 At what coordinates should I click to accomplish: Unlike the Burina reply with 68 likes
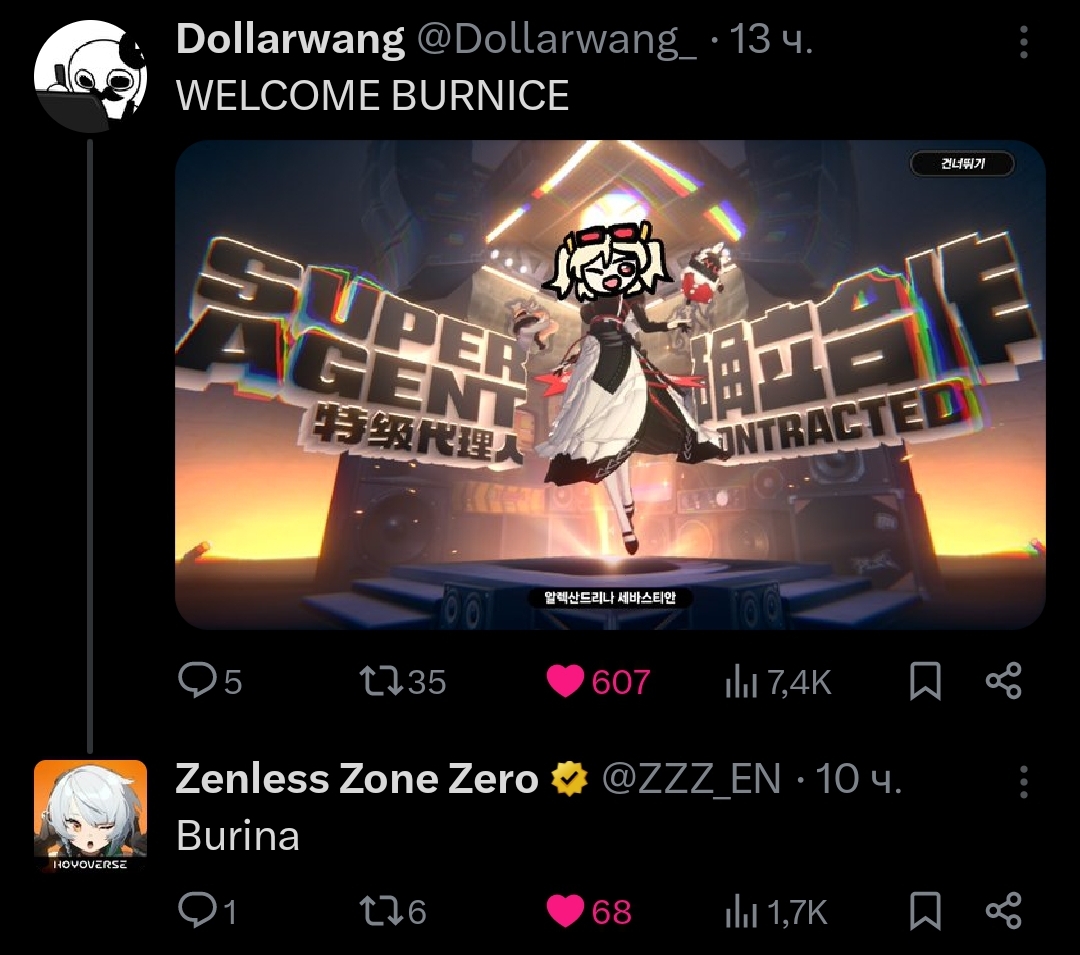click(x=589, y=911)
